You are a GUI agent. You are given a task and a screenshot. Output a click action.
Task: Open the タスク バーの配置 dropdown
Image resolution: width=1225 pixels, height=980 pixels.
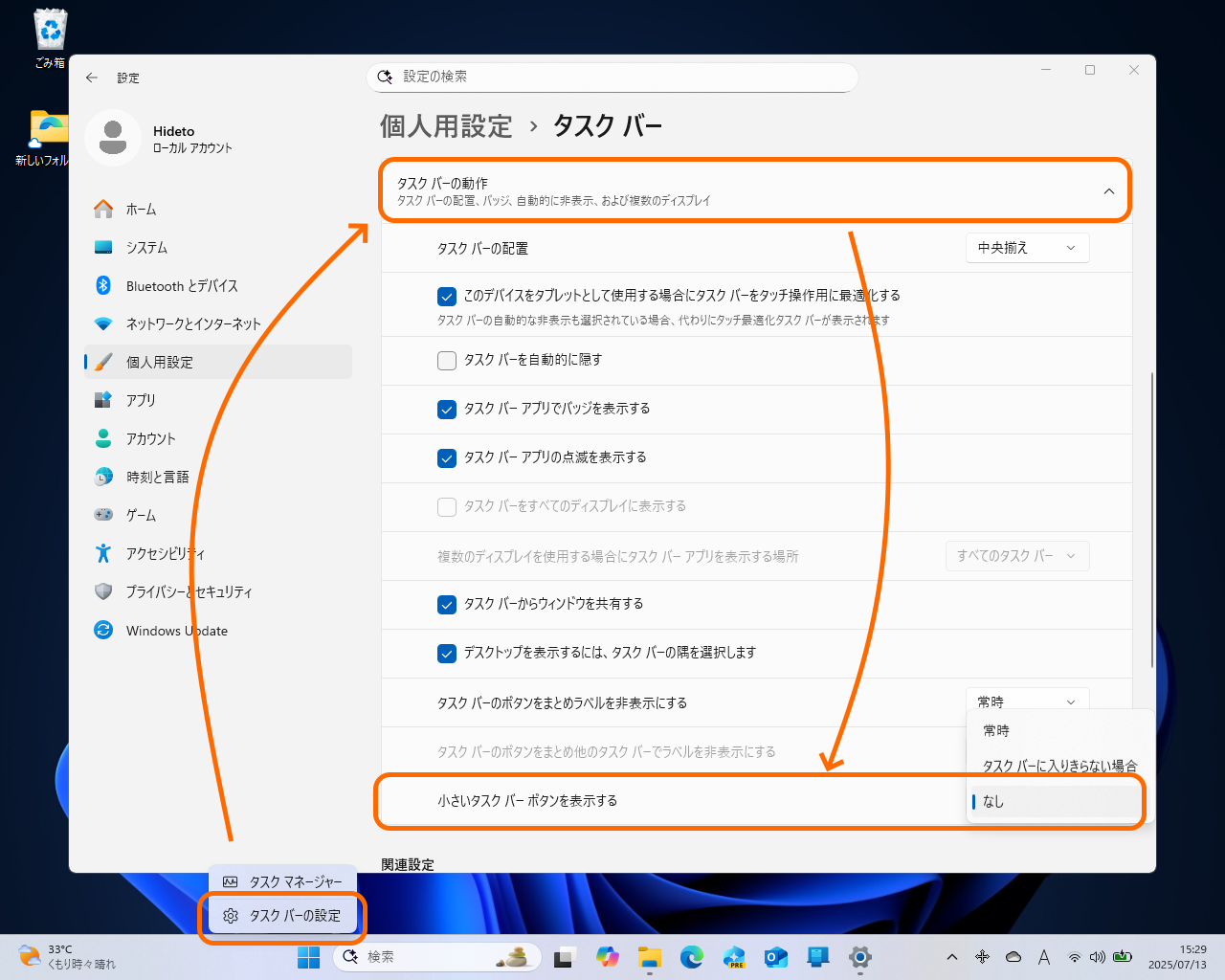tap(1027, 247)
